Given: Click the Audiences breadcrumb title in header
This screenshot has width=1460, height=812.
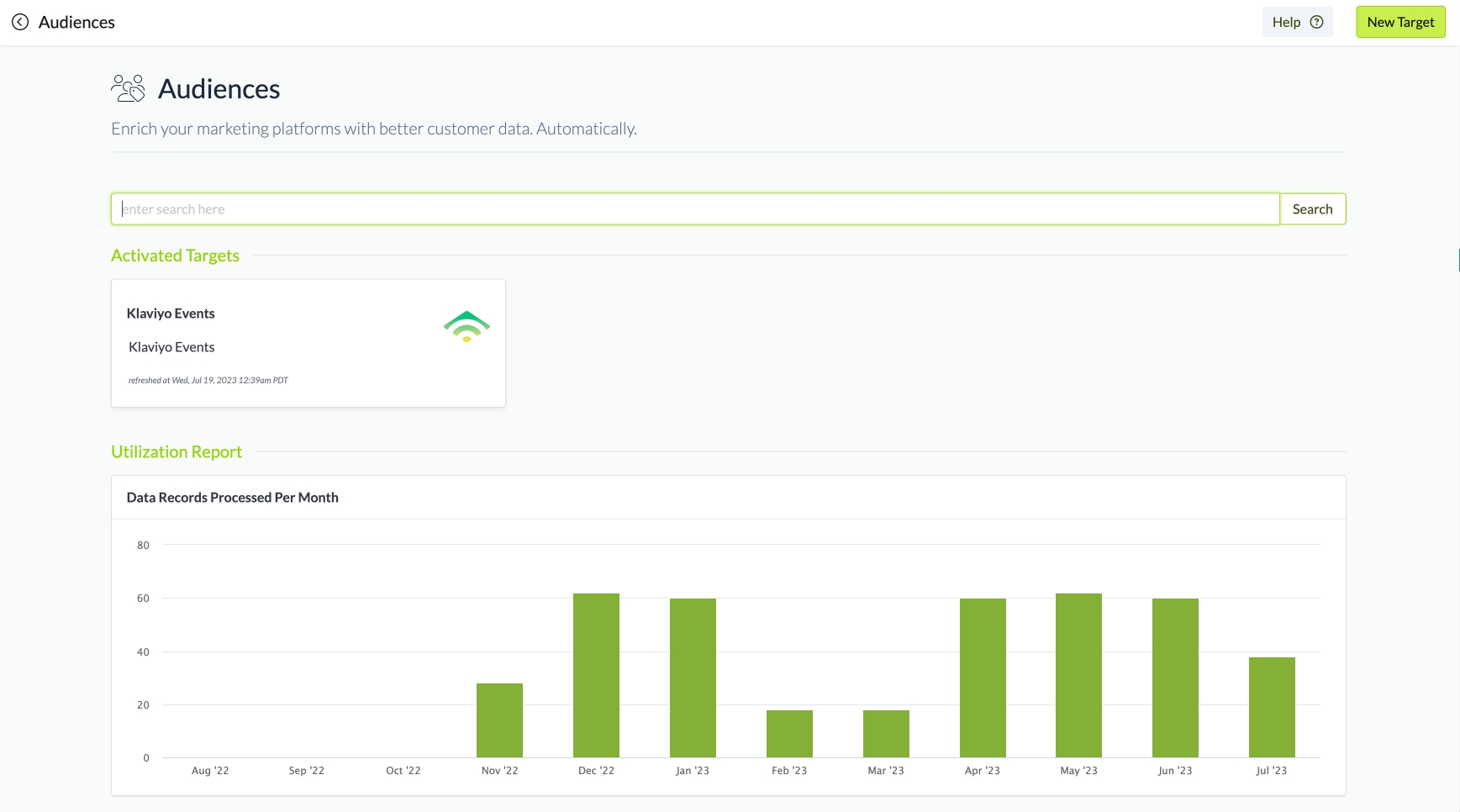Looking at the screenshot, I should coord(76,22).
